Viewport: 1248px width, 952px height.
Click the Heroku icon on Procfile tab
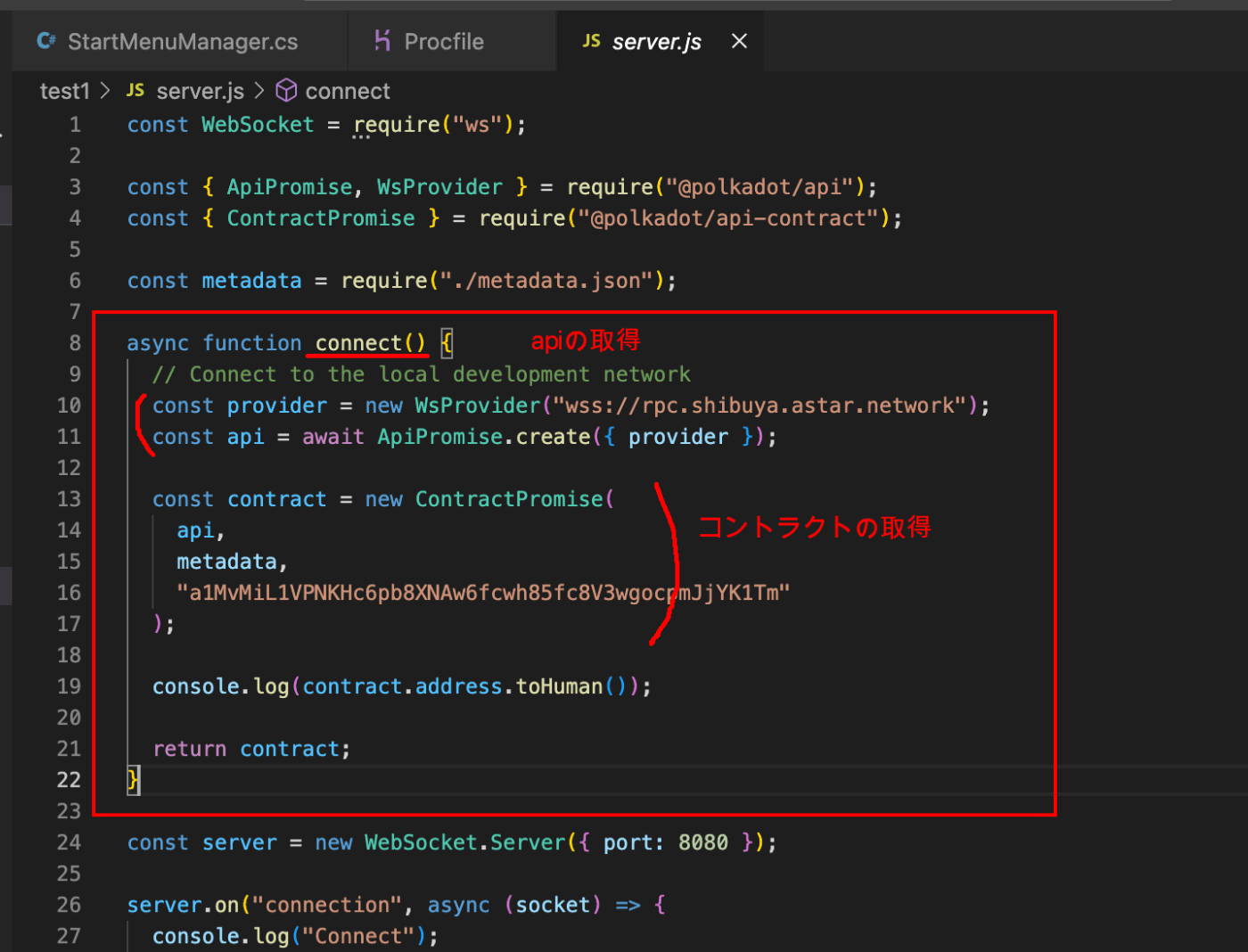tap(382, 40)
